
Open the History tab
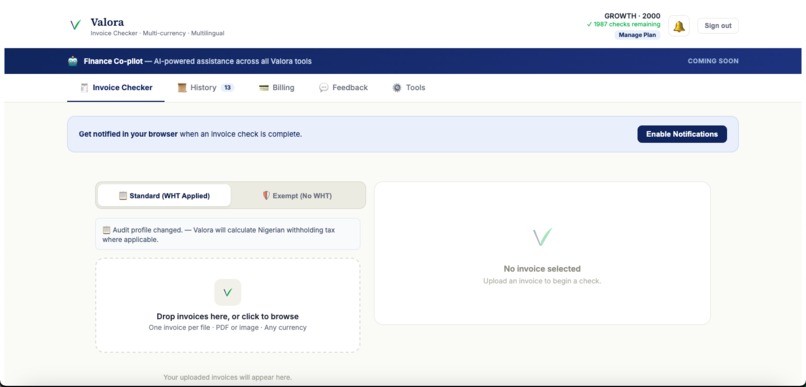click(x=206, y=88)
